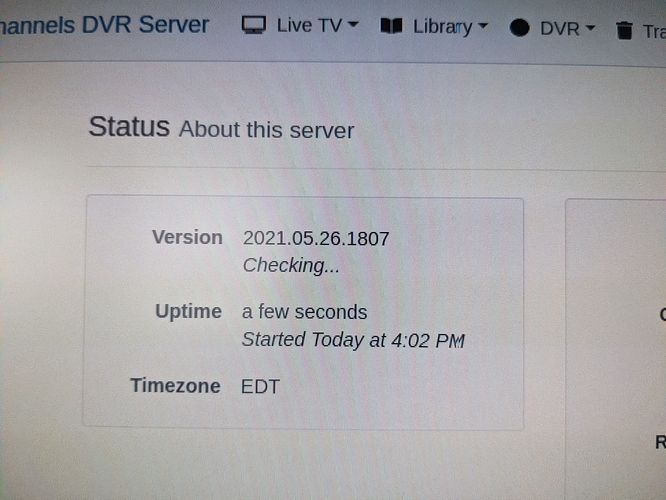Expand the Live TV dropdown arrow
666x500 pixels.
(353, 24)
